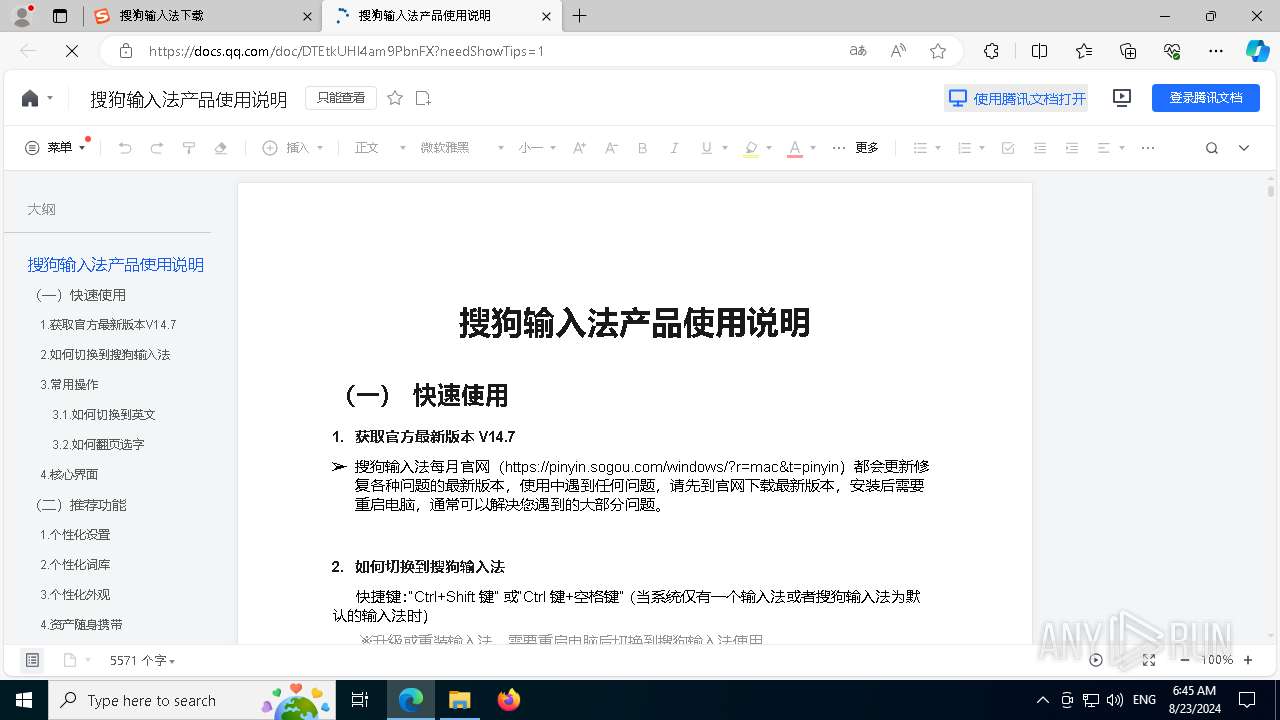Screen dimensions: 1280x720
Task: Click the home icon in Tencent Docs header
Action: 30,98
